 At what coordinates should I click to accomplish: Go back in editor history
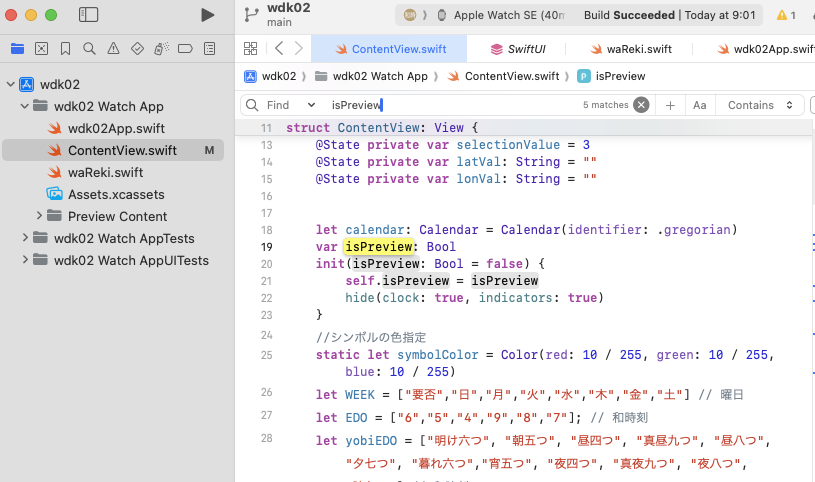click(x=279, y=49)
